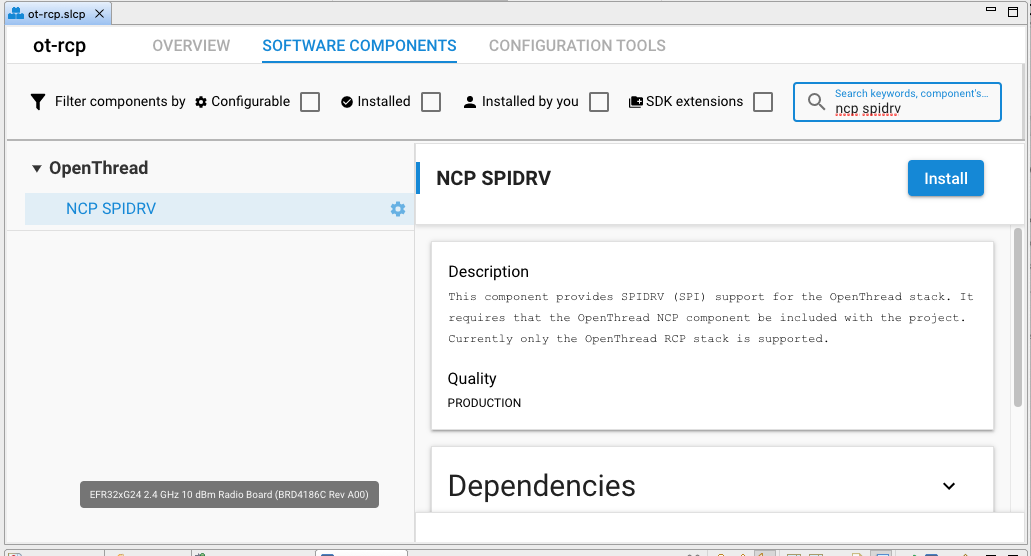
Task: Minimize the editor view pane
Action: (x=991, y=10)
